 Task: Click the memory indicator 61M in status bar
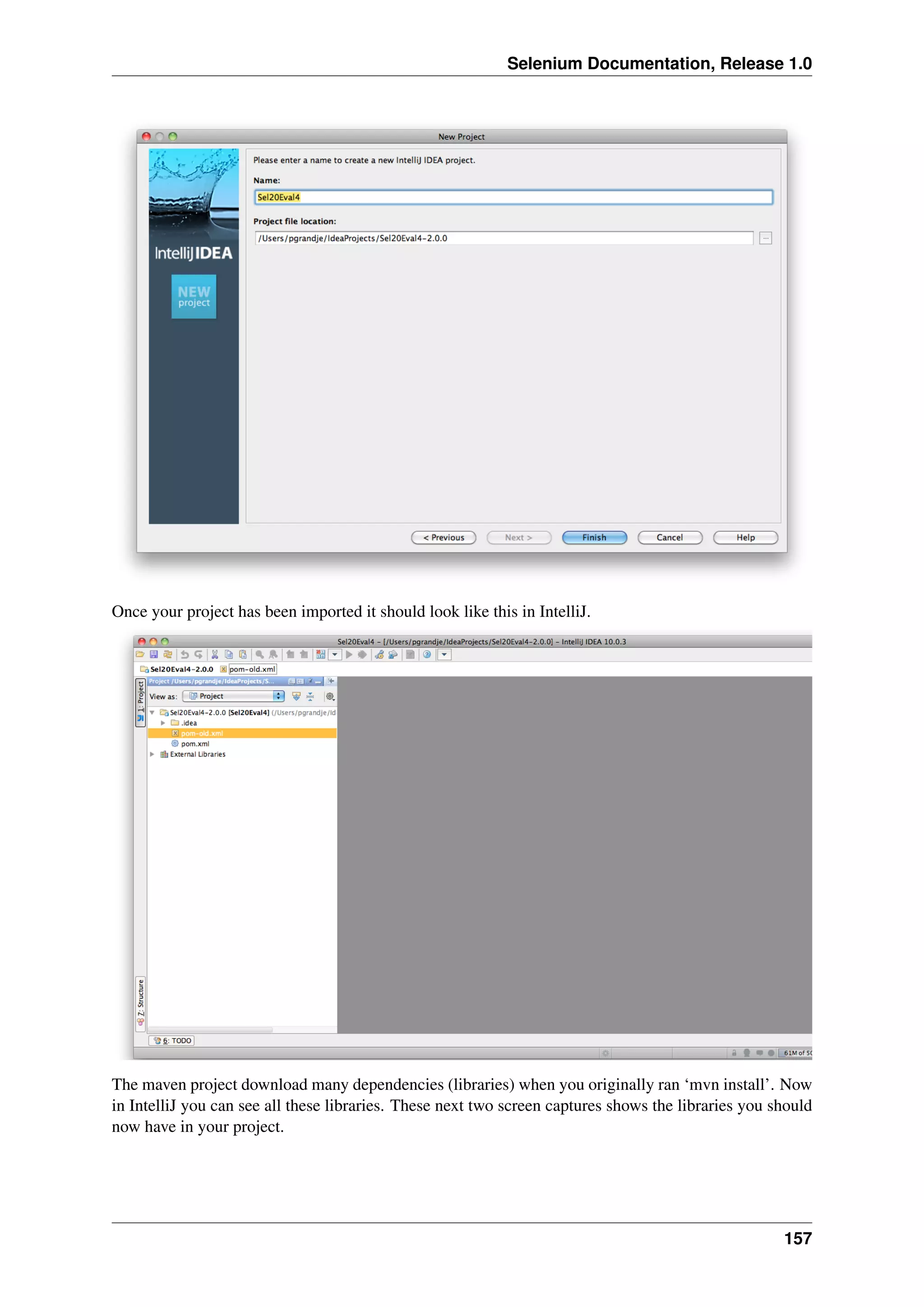[795, 1053]
